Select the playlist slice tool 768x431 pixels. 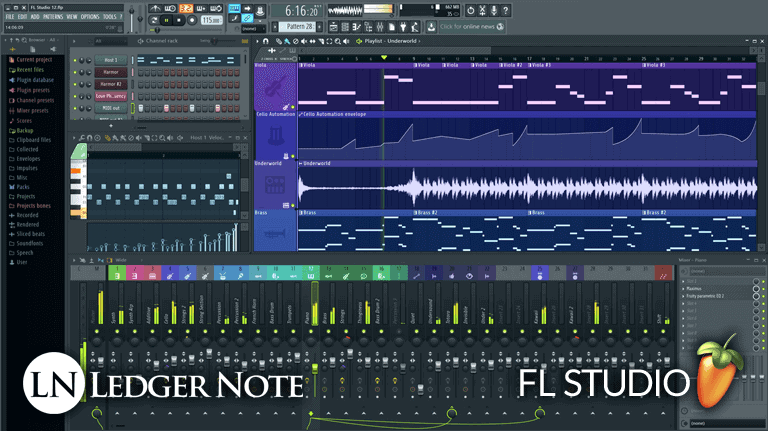pos(321,42)
